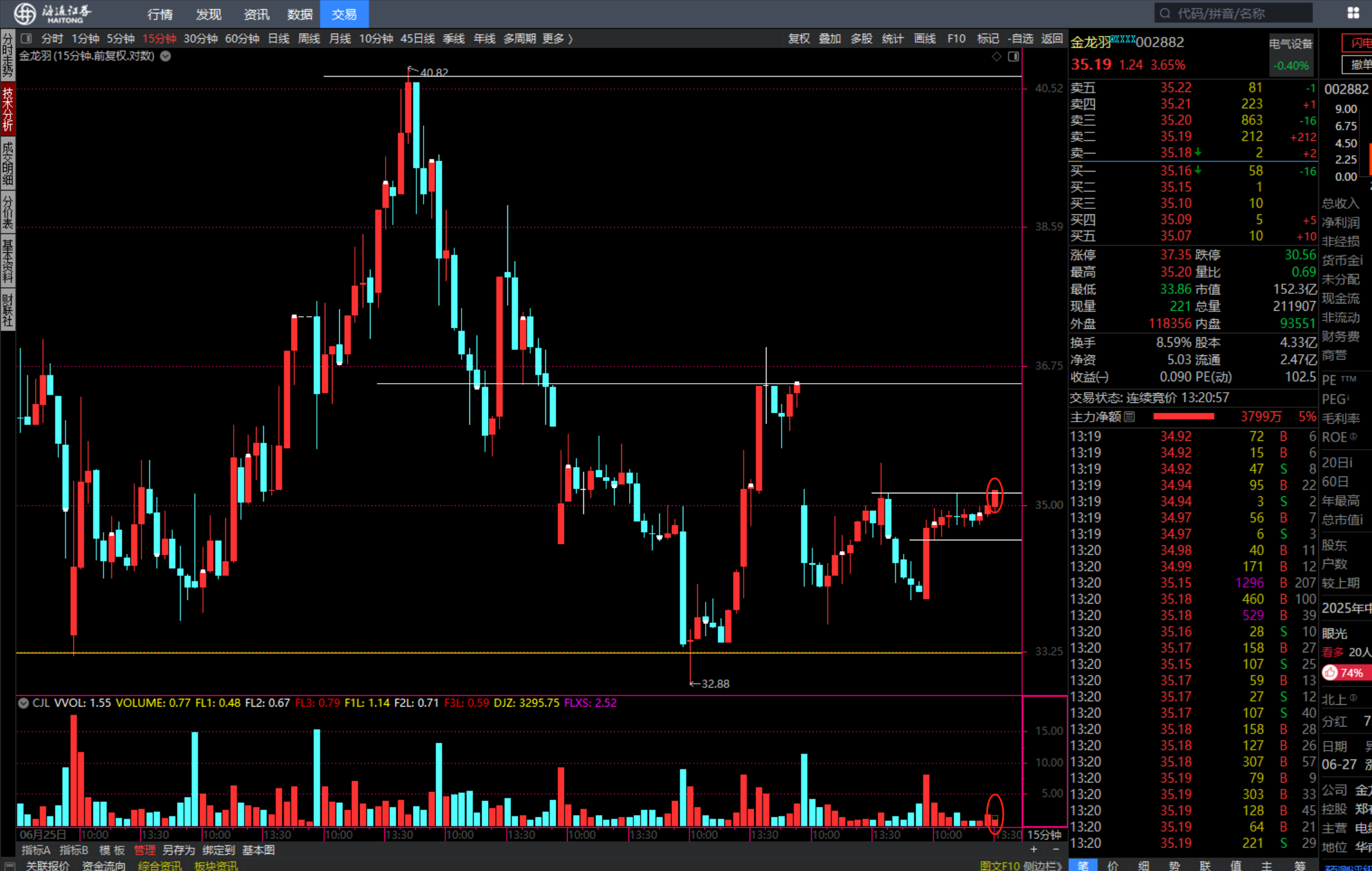The width and height of the screenshot is (1372, 871).
Task: Click -自选 to remove from watchlist
Action: tap(1020, 39)
